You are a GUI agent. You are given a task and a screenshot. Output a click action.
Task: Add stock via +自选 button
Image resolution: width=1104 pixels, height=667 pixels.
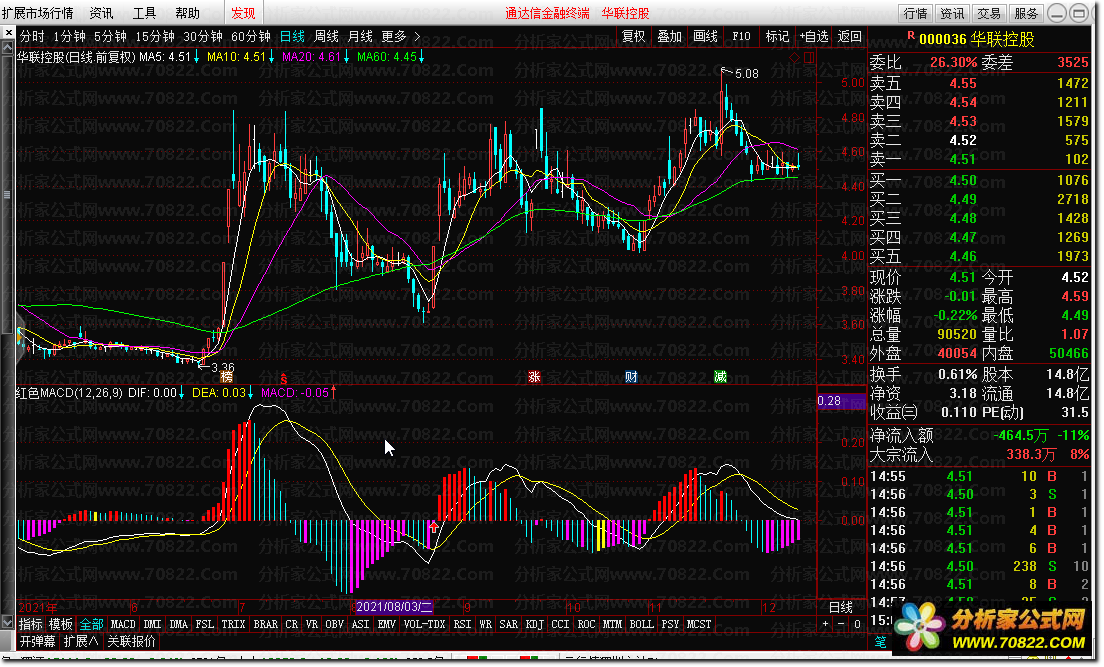point(814,37)
